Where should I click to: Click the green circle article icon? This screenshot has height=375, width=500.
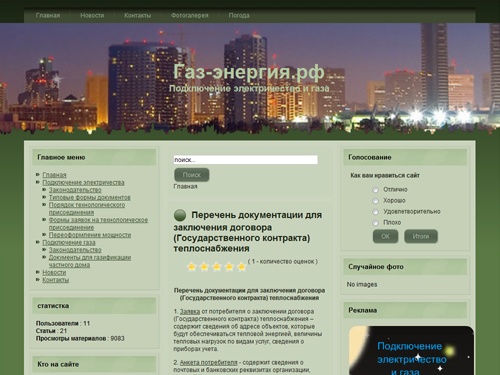click(x=180, y=215)
